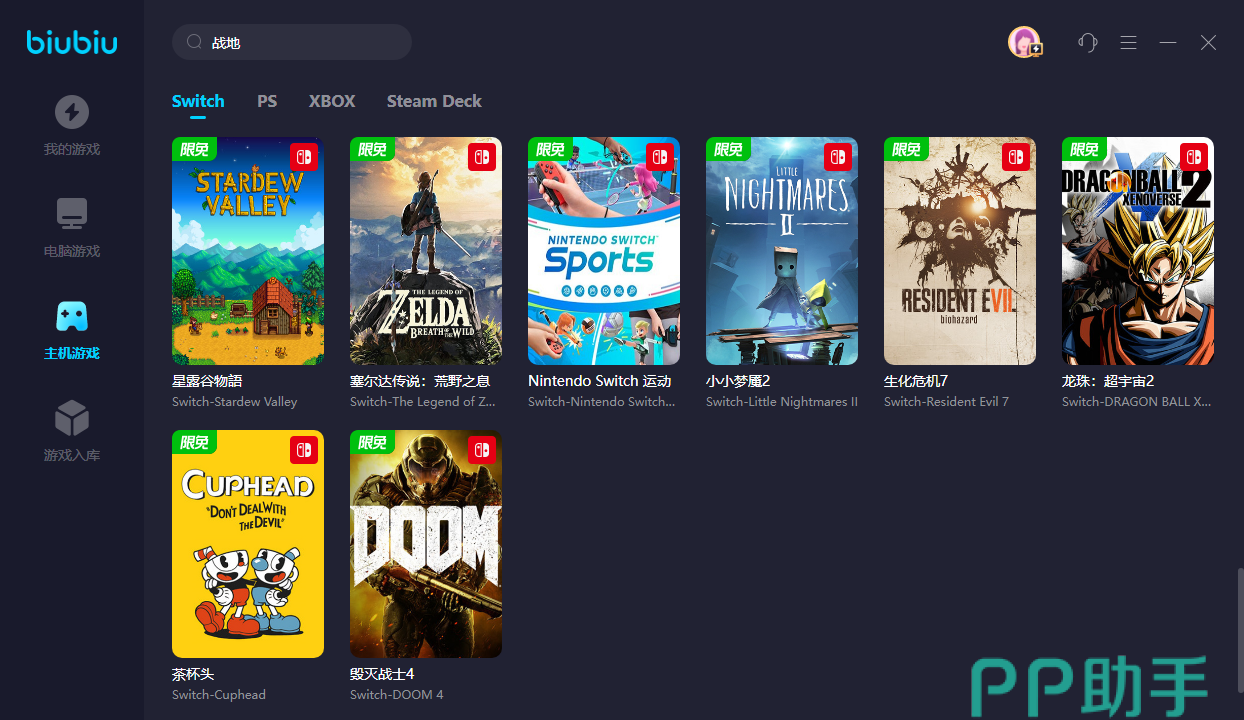The image size is (1244, 720).
Task: Click the 星露谷物語 title
Action: pyautogui.click(x=207, y=381)
